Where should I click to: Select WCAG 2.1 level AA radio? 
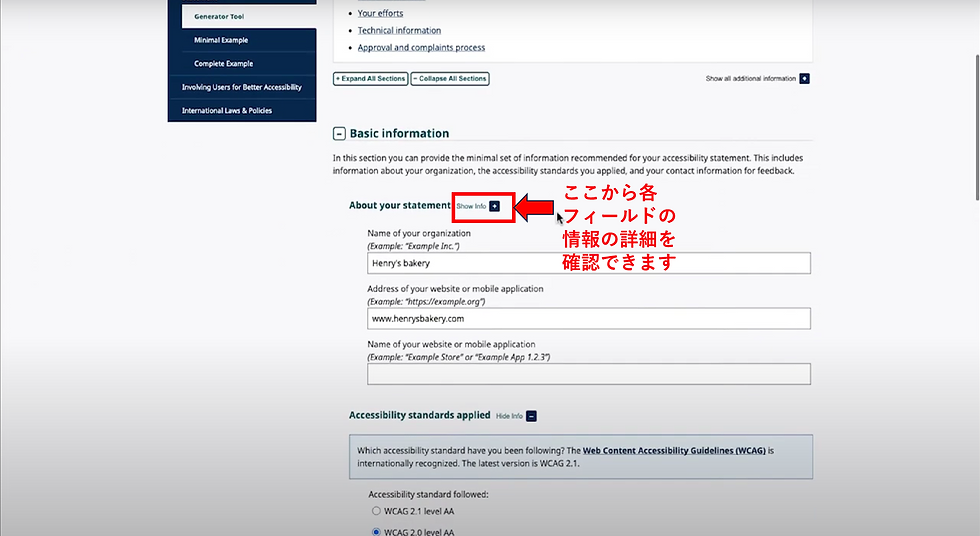(x=376, y=511)
